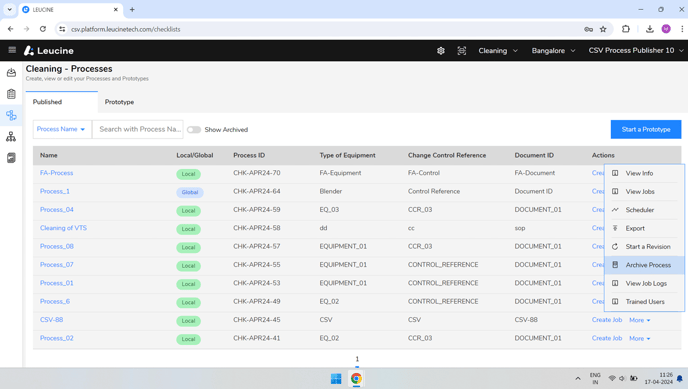
Task: Open the Chrome tab search chevron
Action: click(9, 9)
